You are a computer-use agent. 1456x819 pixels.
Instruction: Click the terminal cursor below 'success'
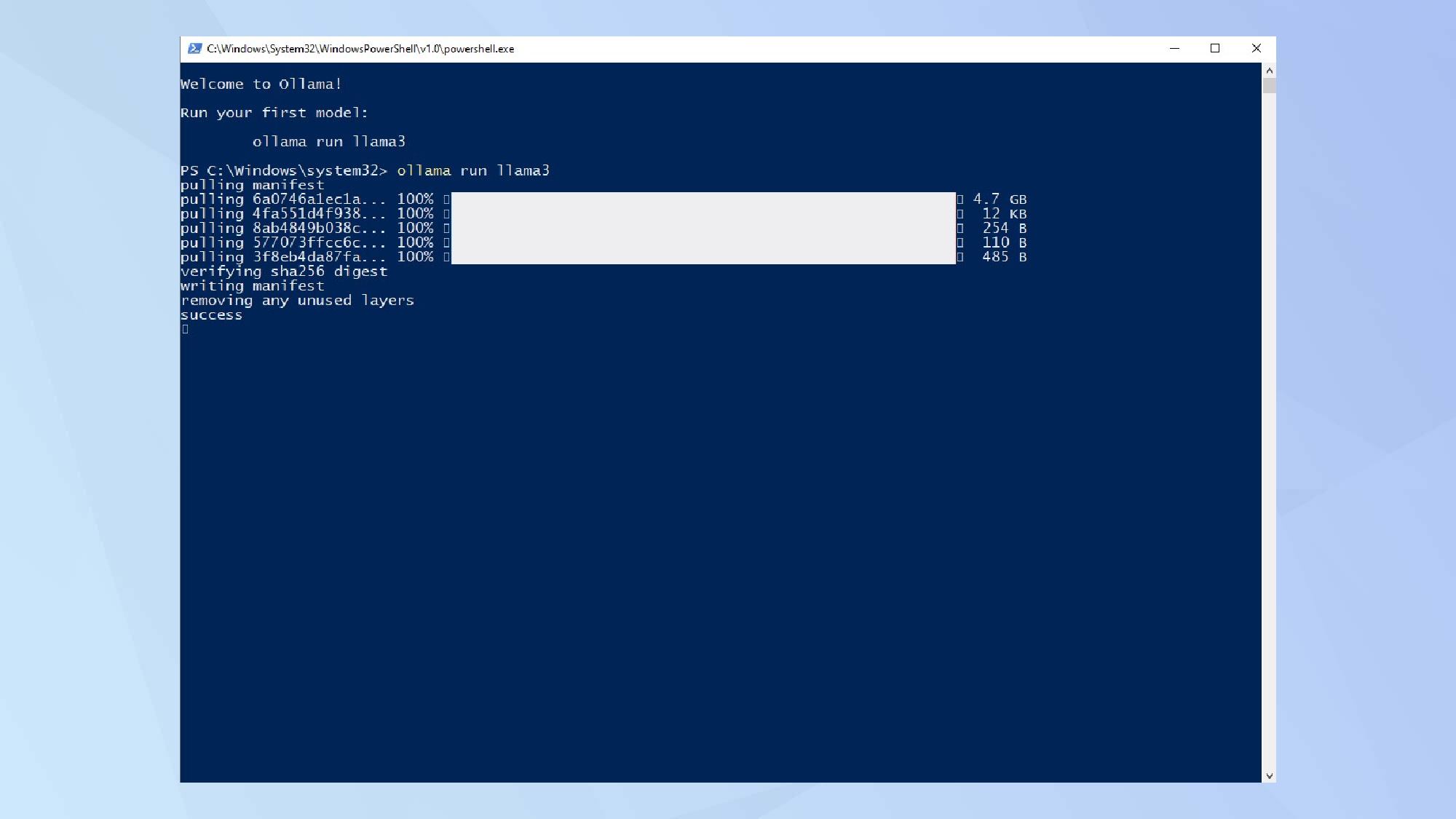coord(185,329)
